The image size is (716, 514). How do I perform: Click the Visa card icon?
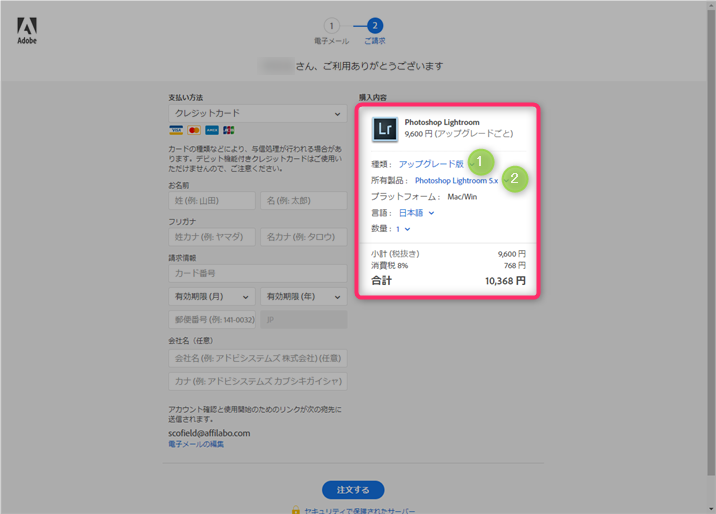click(x=176, y=131)
